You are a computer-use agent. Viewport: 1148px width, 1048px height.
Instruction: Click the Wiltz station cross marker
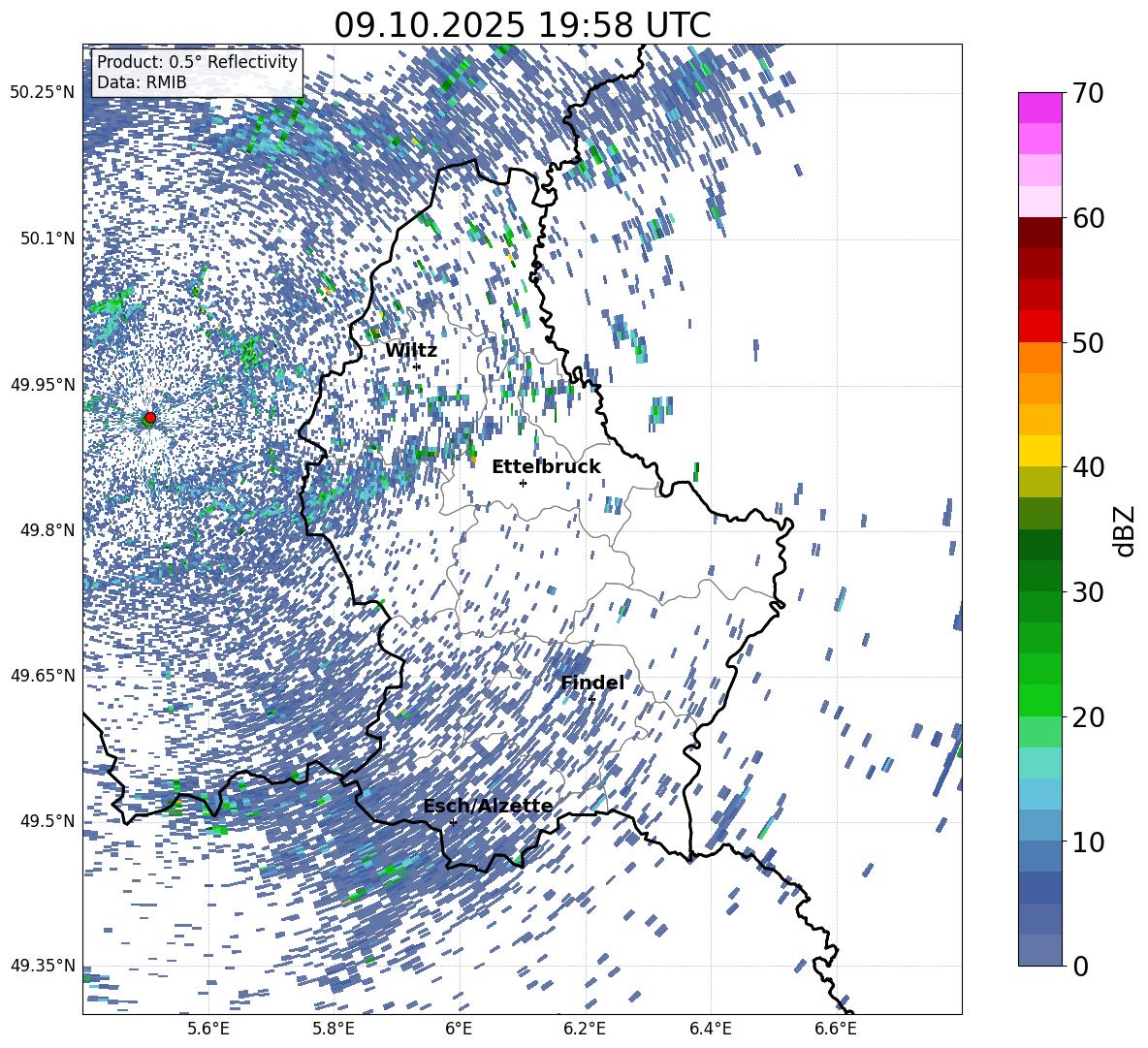(x=417, y=366)
